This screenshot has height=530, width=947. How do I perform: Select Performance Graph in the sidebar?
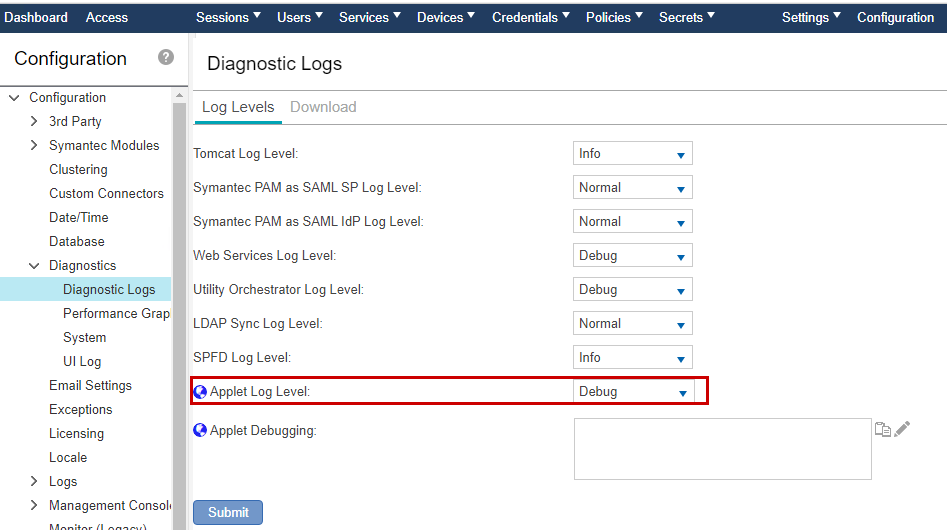(117, 313)
